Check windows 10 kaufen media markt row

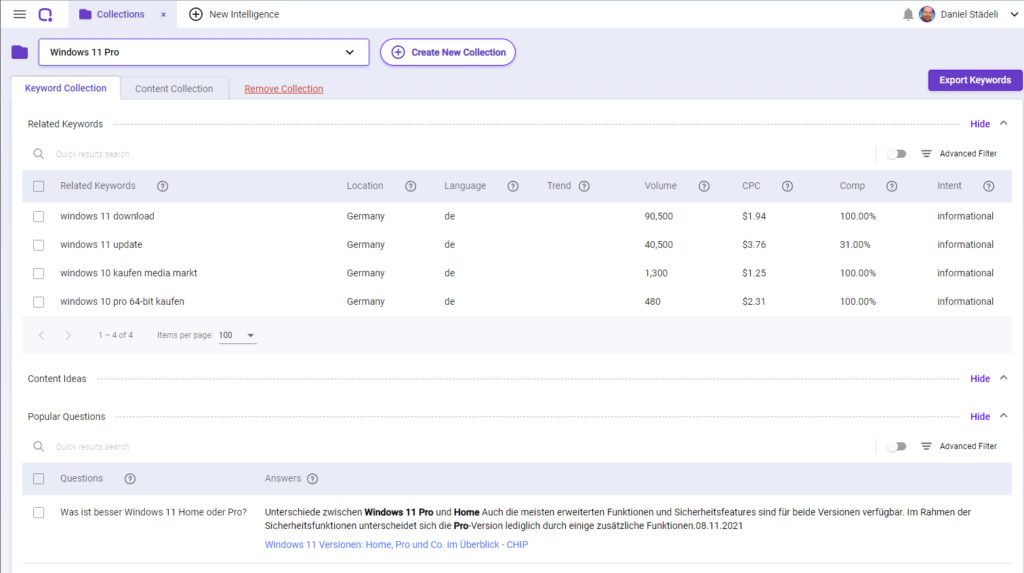pos(39,273)
